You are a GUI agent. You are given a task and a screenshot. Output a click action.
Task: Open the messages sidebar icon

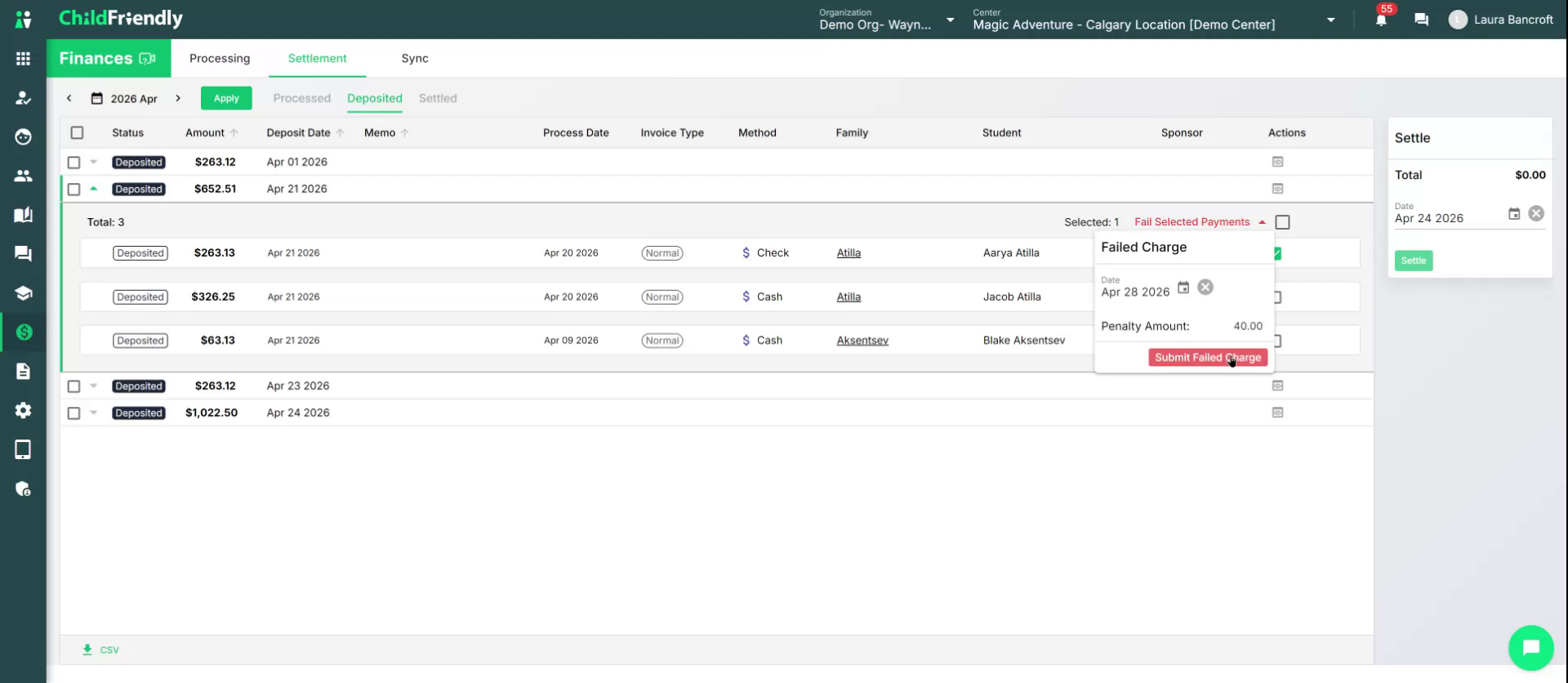tap(23, 254)
